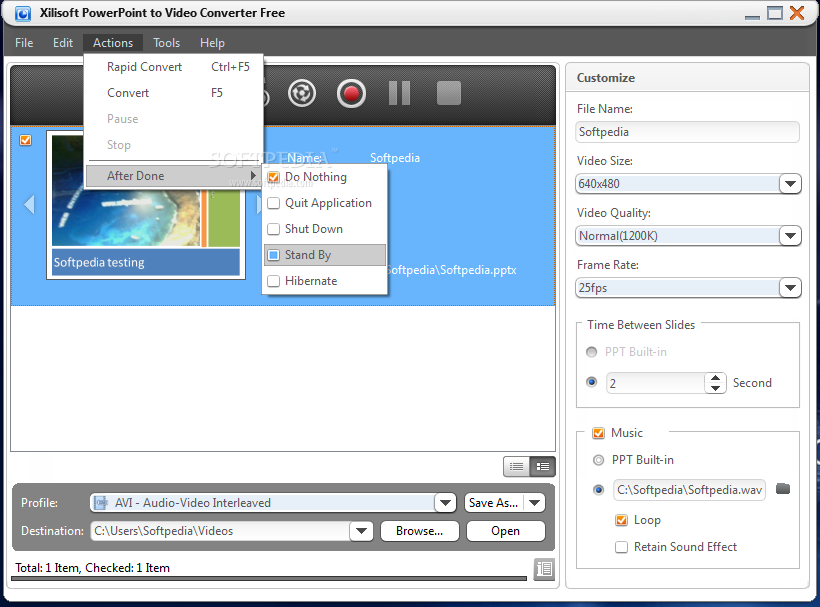820x607 pixels.
Task: Click the Save As... button
Action: click(494, 503)
